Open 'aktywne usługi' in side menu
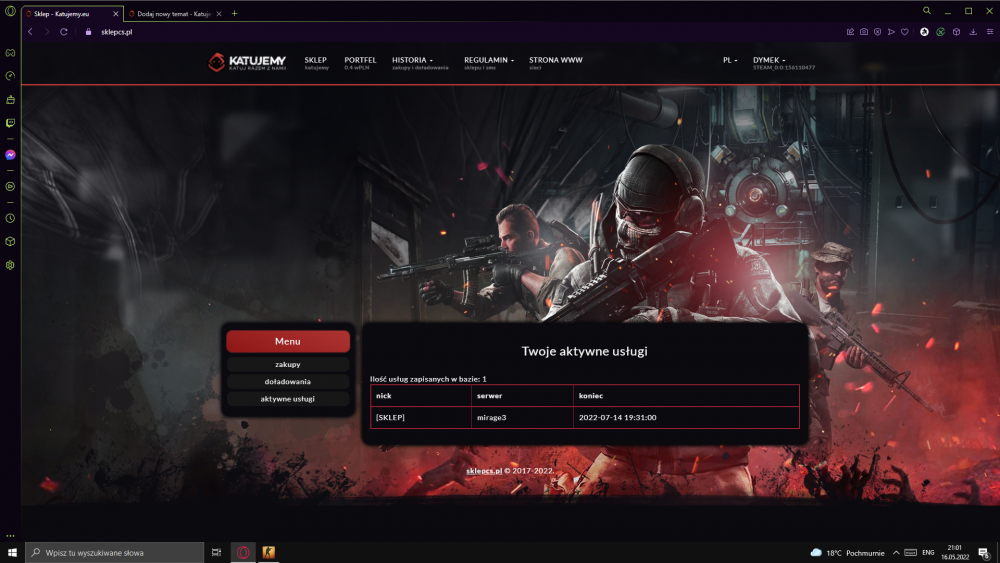Viewport: 1000px width, 563px height. coord(288,399)
